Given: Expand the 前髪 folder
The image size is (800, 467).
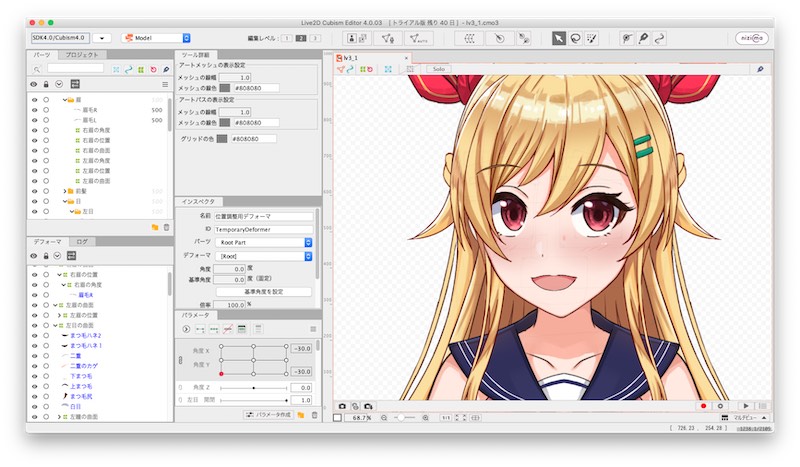Looking at the screenshot, I should point(65,191).
